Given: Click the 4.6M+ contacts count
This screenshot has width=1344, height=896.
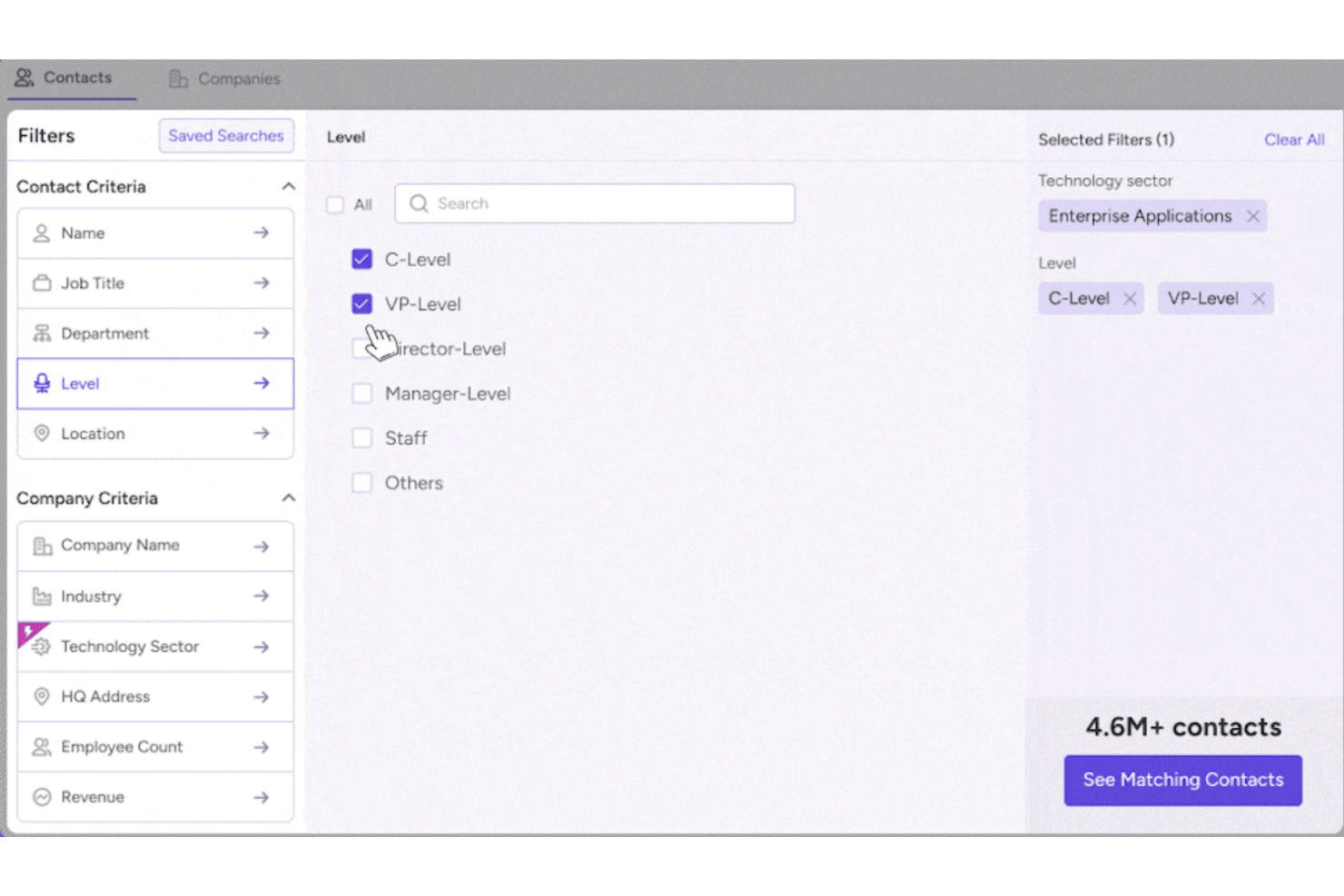Looking at the screenshot, I should 1183,727.
